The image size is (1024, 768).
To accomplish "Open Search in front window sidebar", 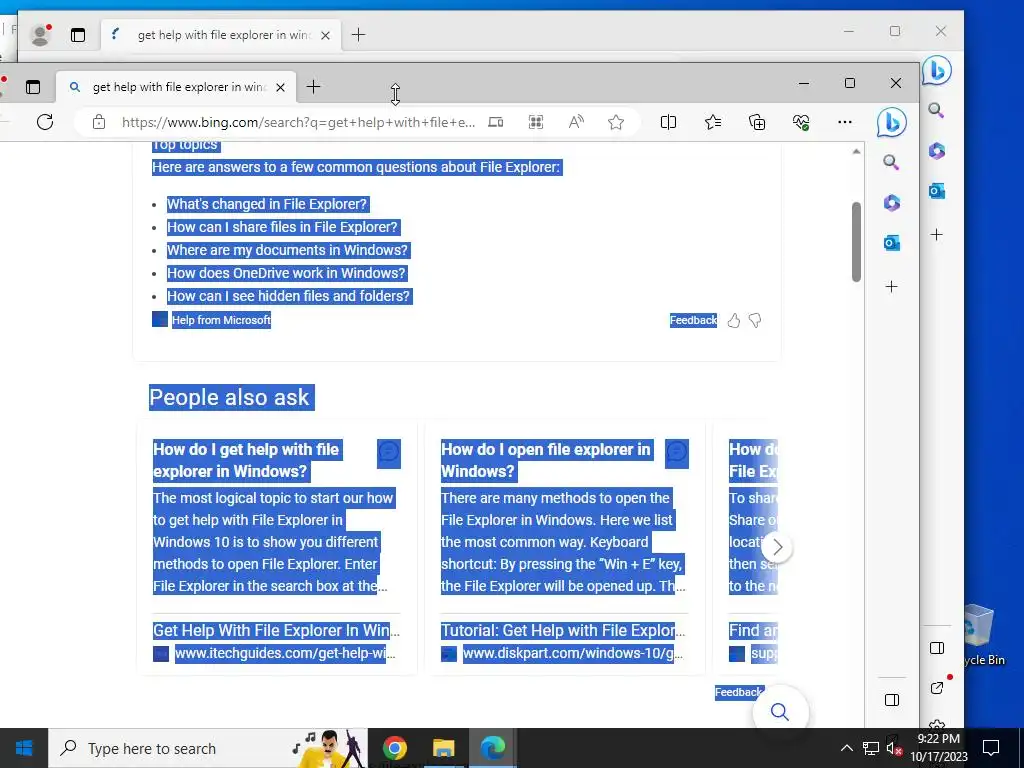I will click(x=891, y=162).
